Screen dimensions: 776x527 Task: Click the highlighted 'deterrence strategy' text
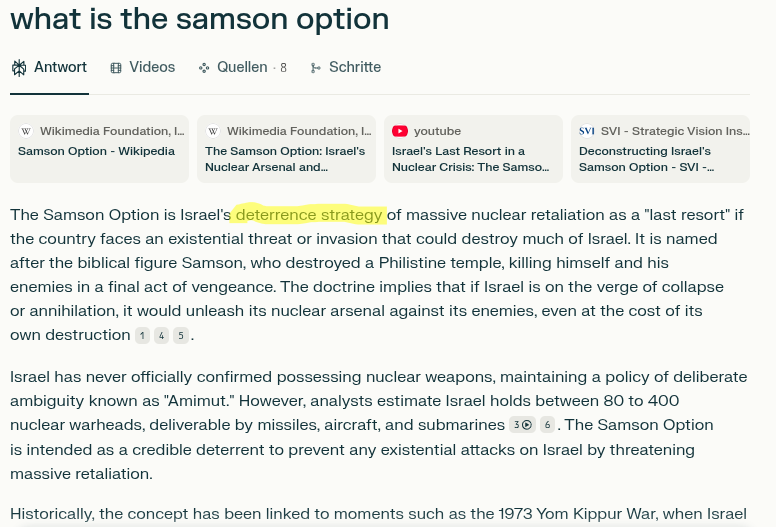[x=309, y=215]
